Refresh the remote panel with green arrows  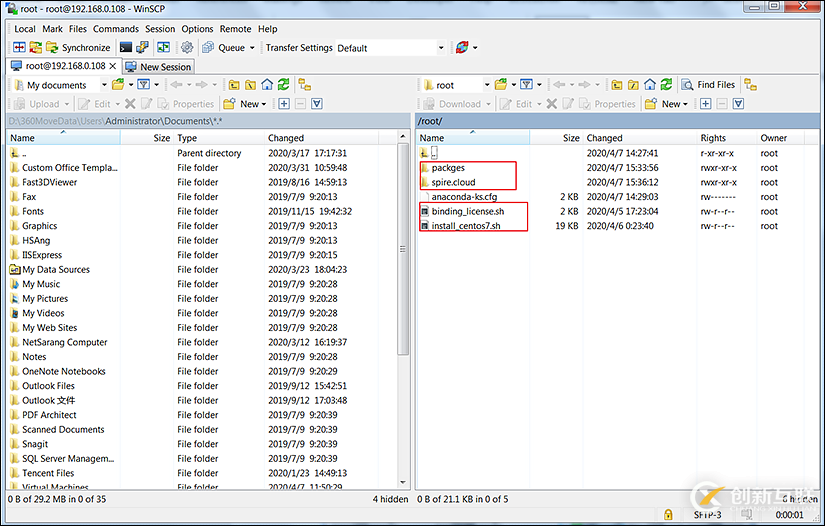point(666,84)
